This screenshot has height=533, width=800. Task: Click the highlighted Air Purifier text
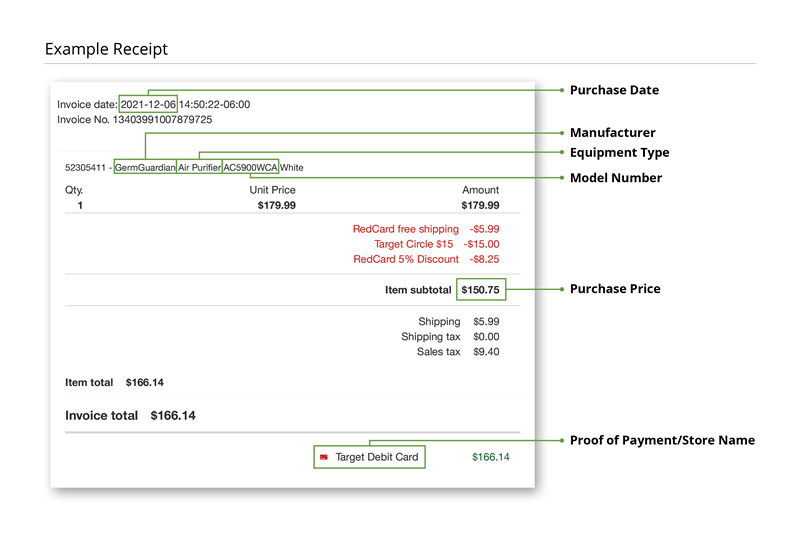[x=199, y=168]
